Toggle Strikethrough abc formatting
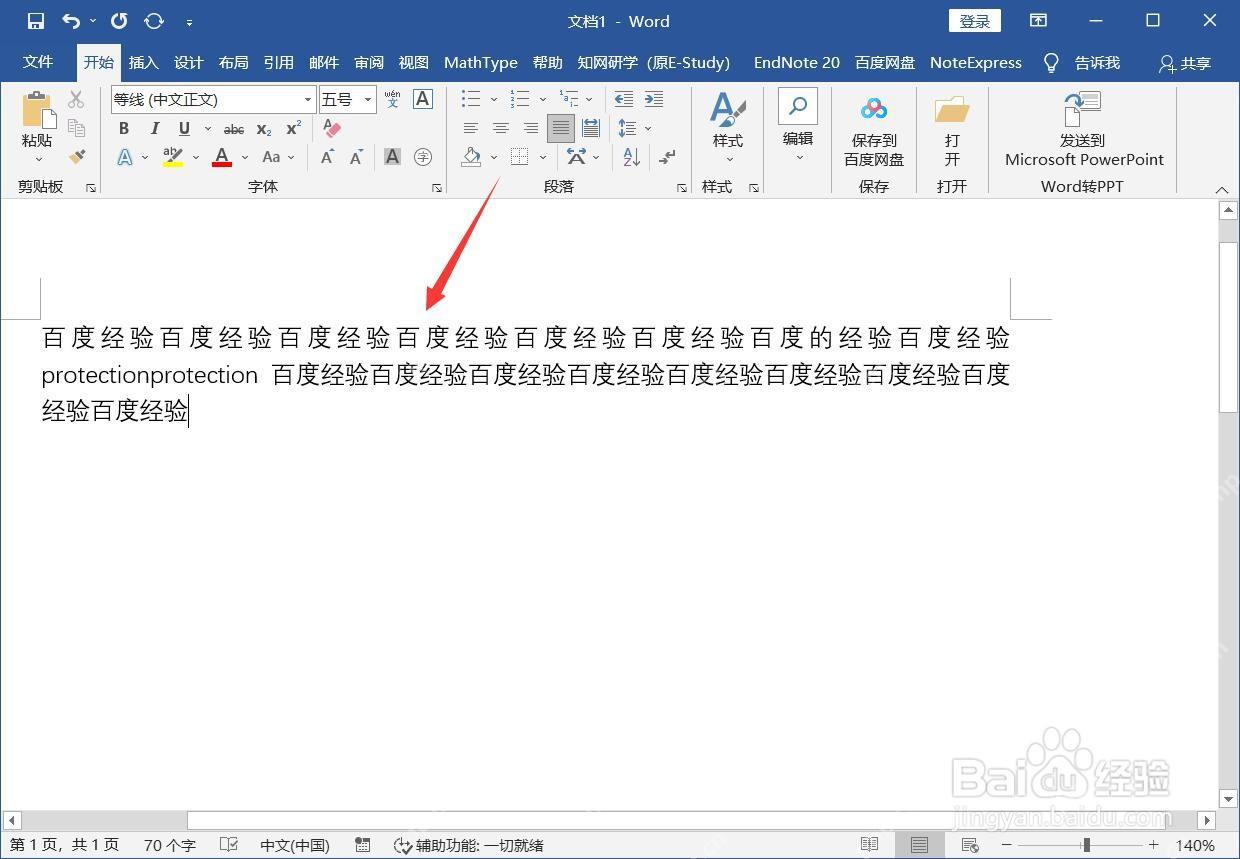 [234, 129]
